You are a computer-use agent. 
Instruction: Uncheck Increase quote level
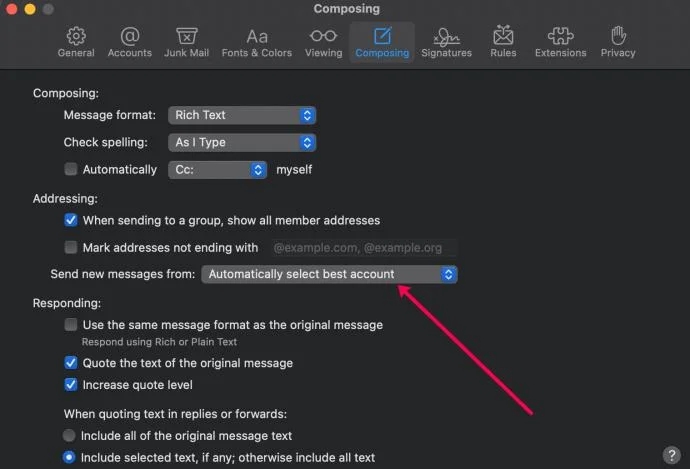click(x=70, y=385)
